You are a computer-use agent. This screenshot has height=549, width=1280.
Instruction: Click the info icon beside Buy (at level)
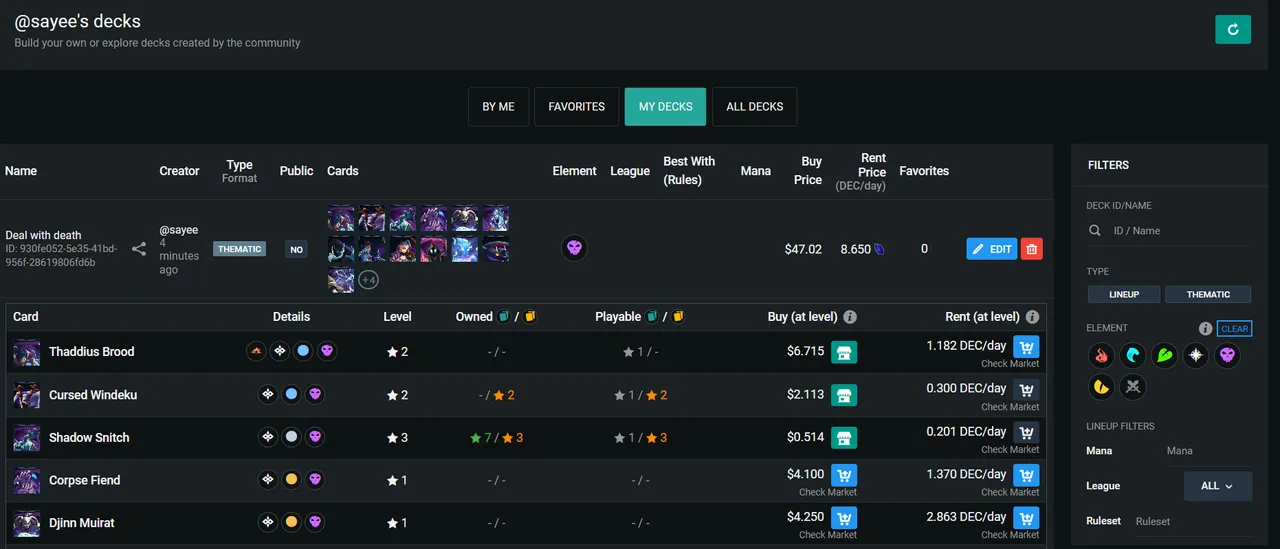[x=850, y=317]
